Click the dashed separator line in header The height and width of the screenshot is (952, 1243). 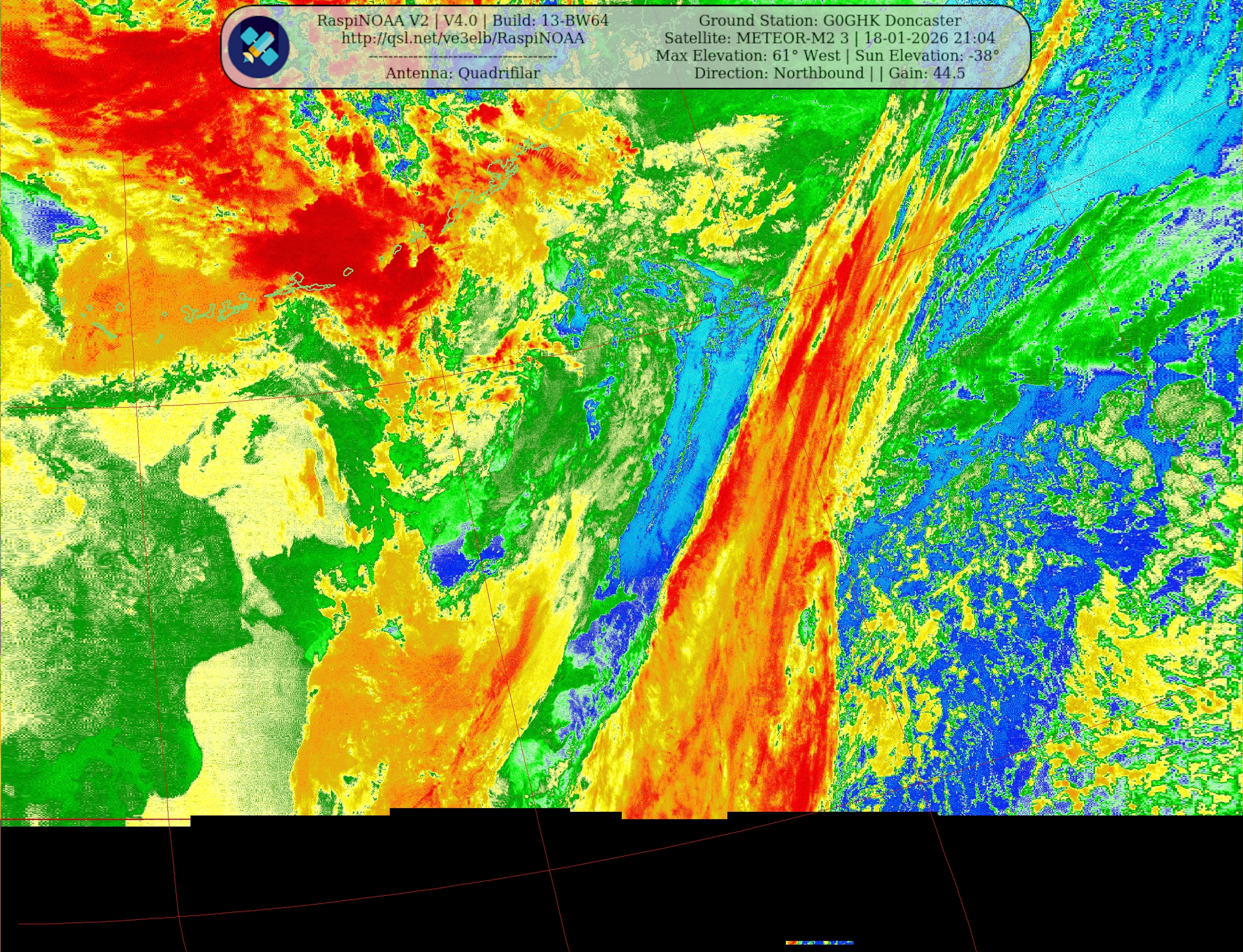(x=462, y=57)
